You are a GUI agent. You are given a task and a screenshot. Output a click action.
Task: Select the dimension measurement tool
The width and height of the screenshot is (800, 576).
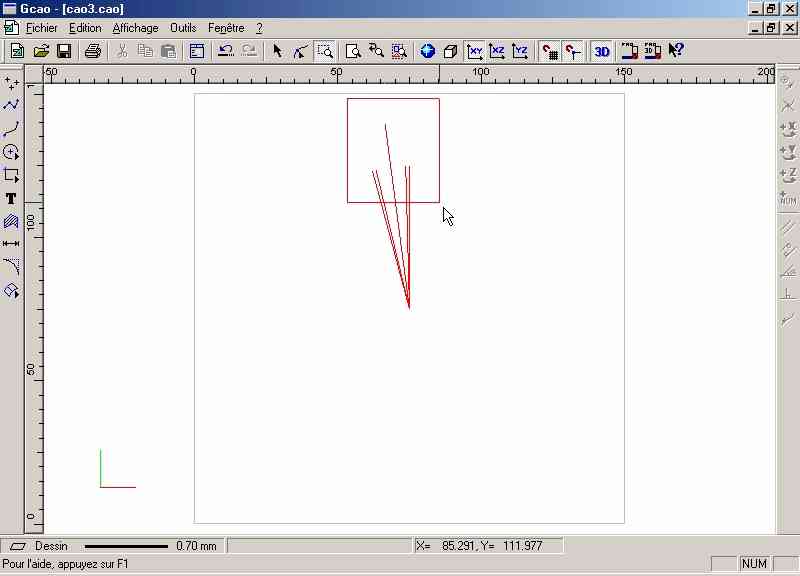point(11,244)
